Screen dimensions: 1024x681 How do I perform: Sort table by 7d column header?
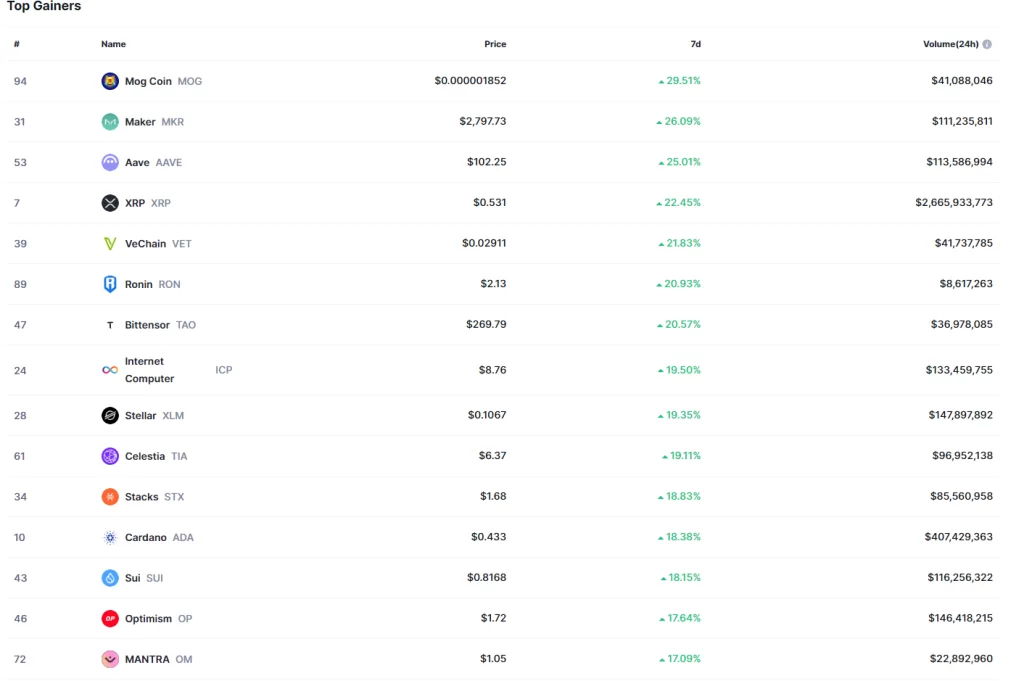click(695, 44)
